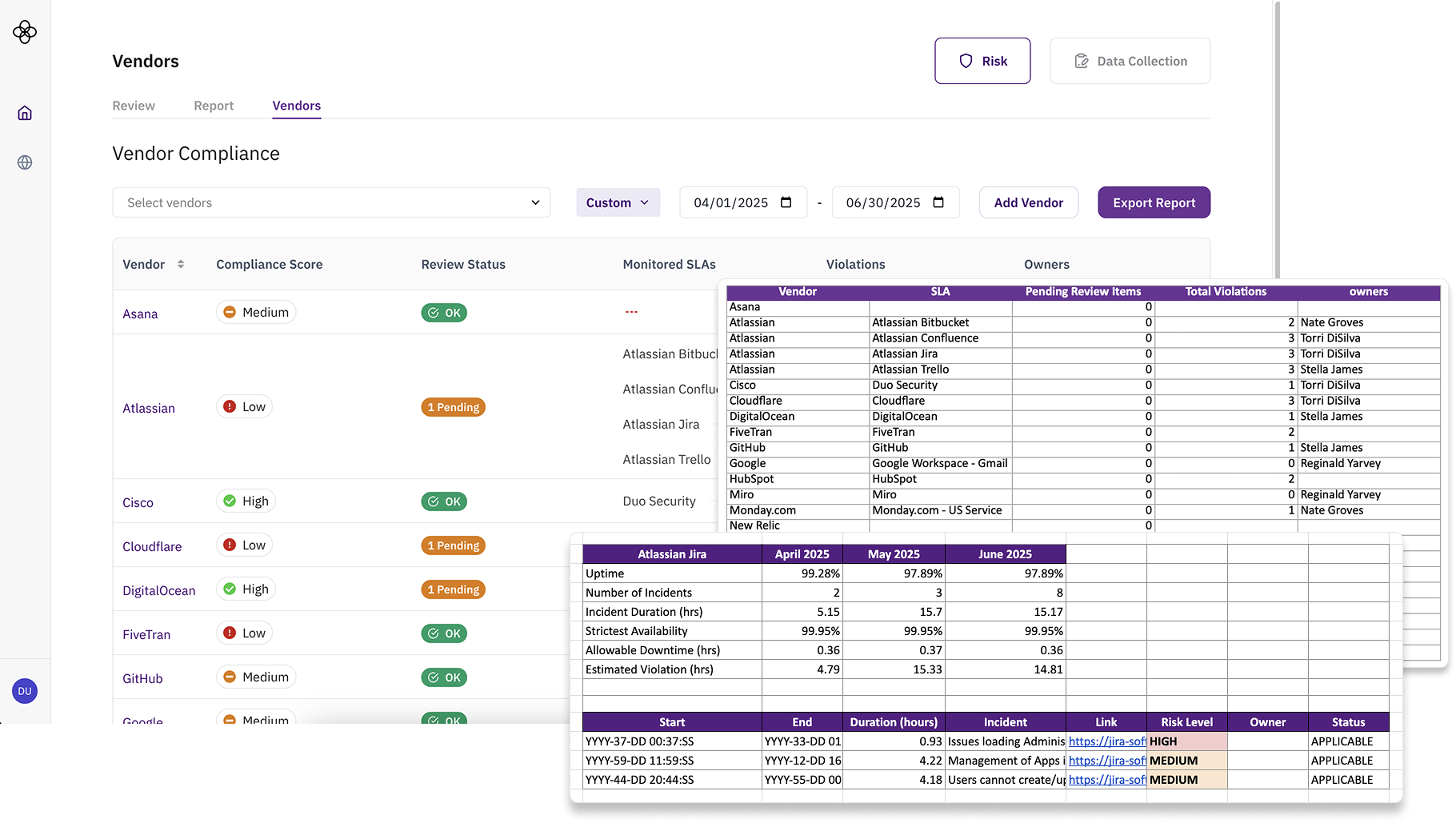Open the Atlassian vendor link

(x=149, y=408)
